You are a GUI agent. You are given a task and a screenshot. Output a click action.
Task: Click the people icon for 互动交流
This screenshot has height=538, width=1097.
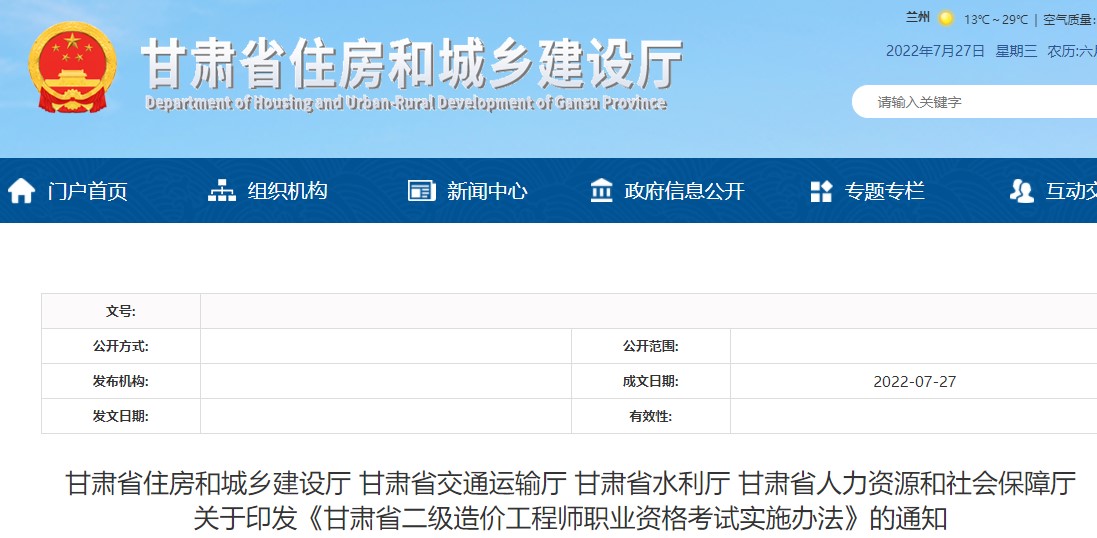pyautogui.click(x=1021, y=191)
